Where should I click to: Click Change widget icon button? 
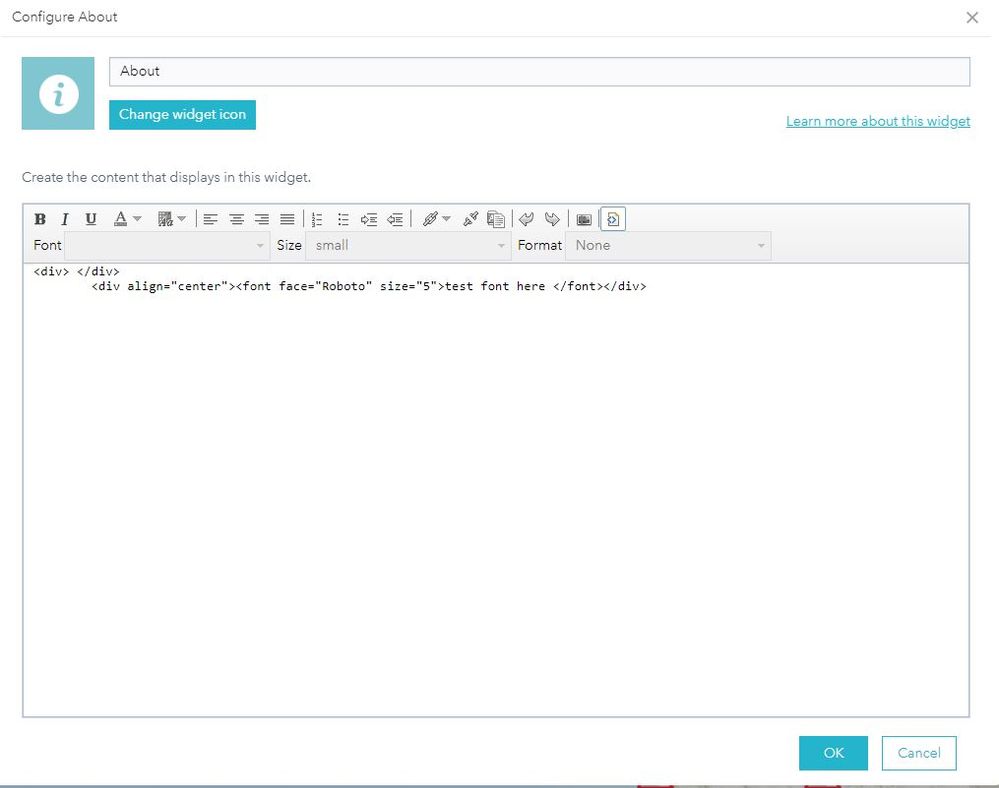pyautogui.click(x=182, y=115)
